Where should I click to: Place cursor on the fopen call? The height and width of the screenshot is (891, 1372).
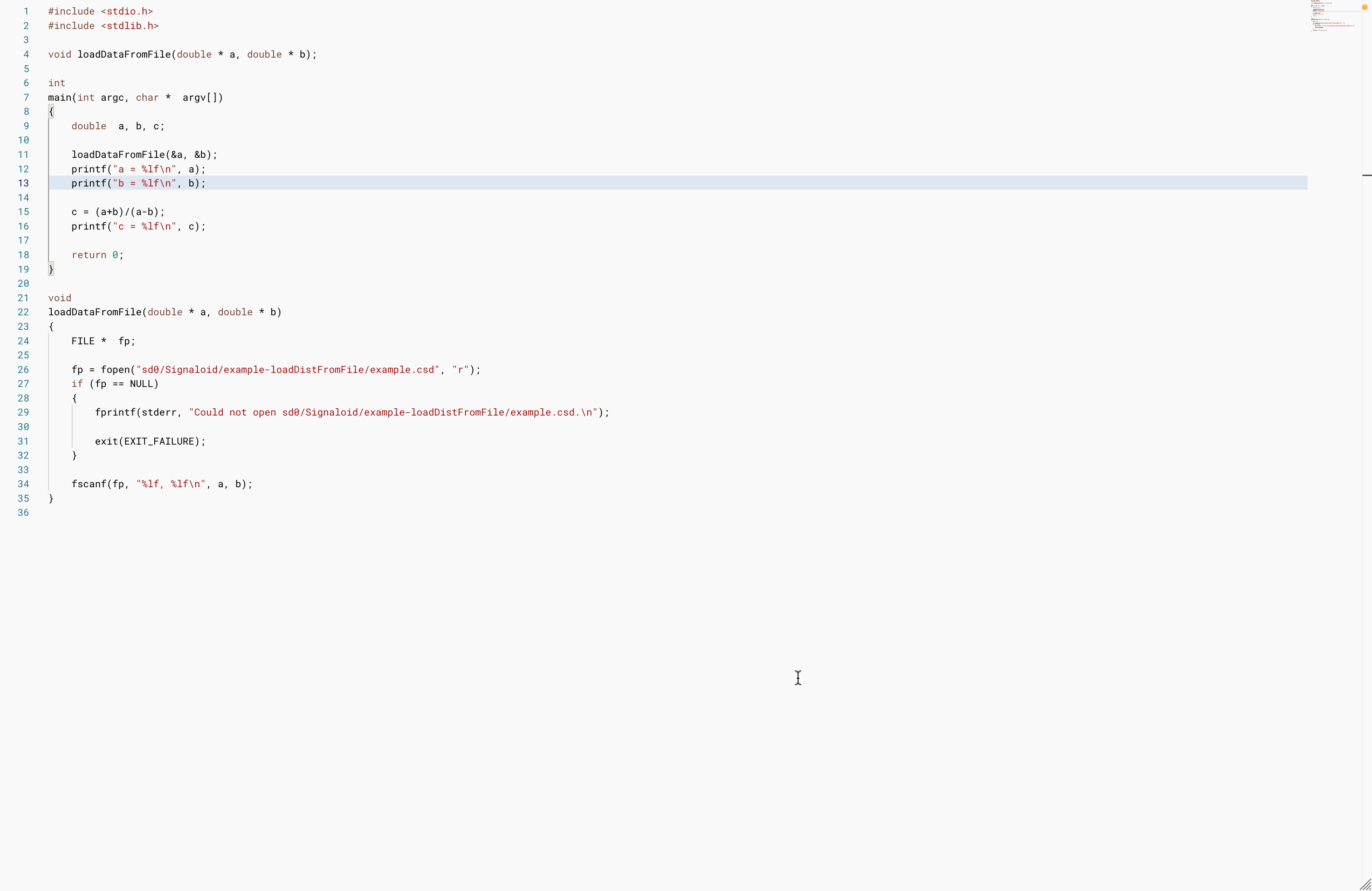coord(115,369)
